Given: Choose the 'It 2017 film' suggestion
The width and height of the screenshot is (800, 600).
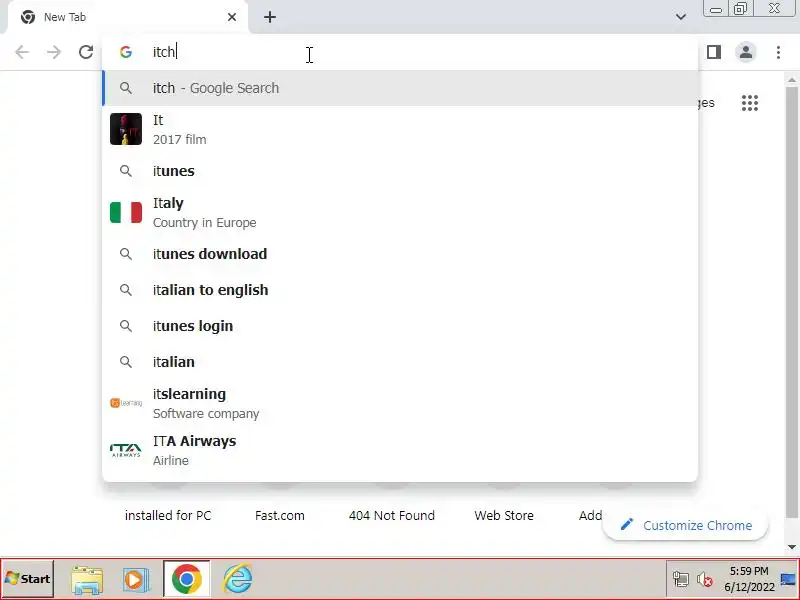Looking at the screenshot, I should click(400, 130).
